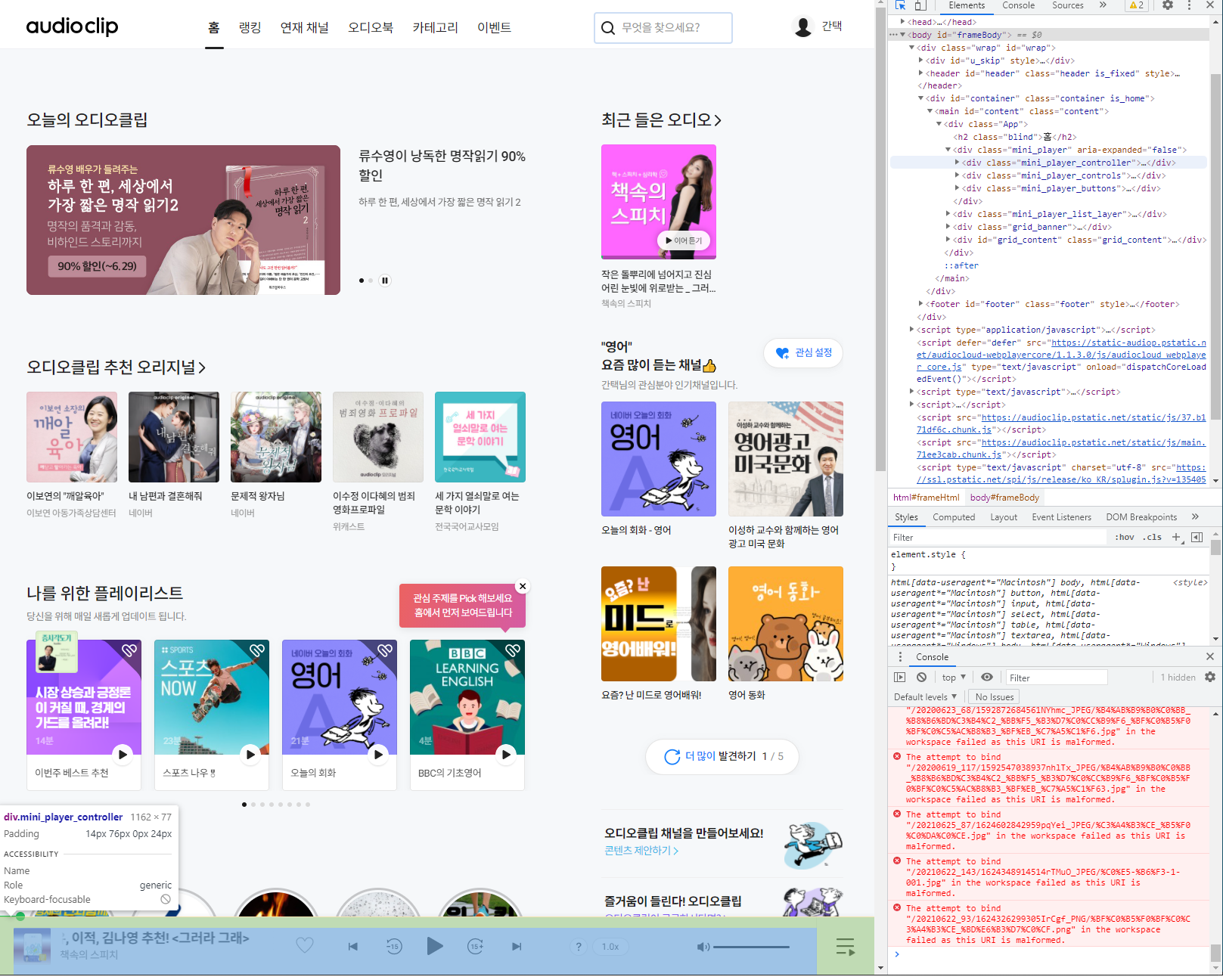Save the BBC Learning English playlist via heart icon
Viewport: 1223px width, 980px height.
pos(513,650)
